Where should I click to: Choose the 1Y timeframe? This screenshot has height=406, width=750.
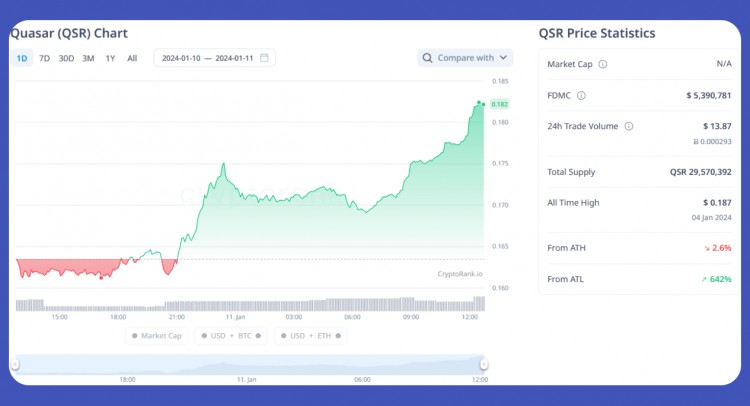pyautogui.click(x=110, y=58)
